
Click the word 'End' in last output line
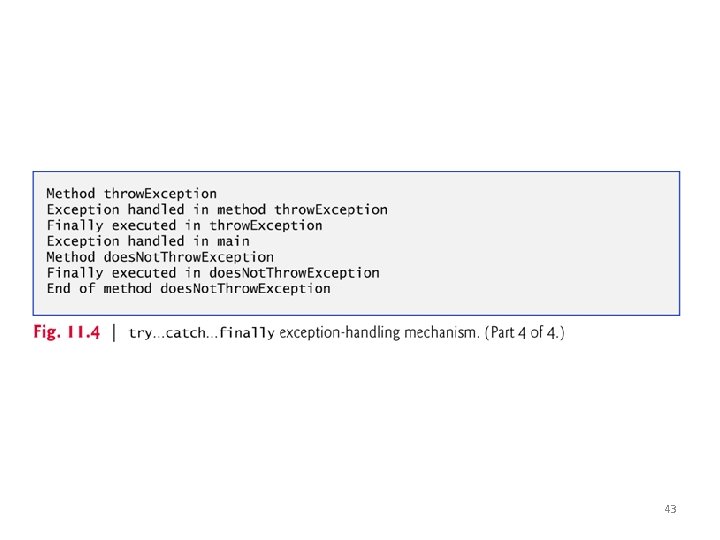(58, 288)
